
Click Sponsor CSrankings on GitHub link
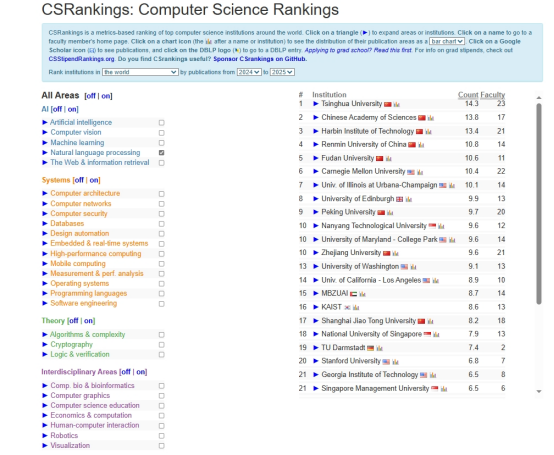260,59
